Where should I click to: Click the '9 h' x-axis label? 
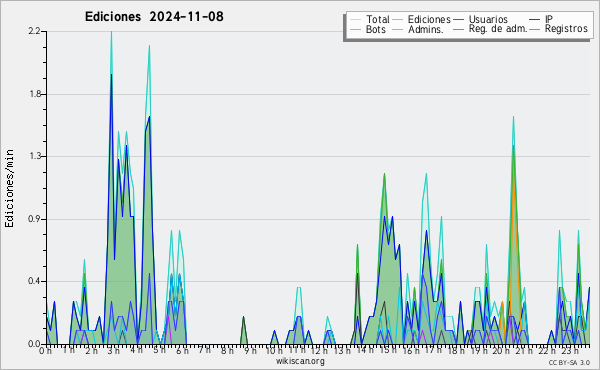pyautogui.click(x=250, y=350)
